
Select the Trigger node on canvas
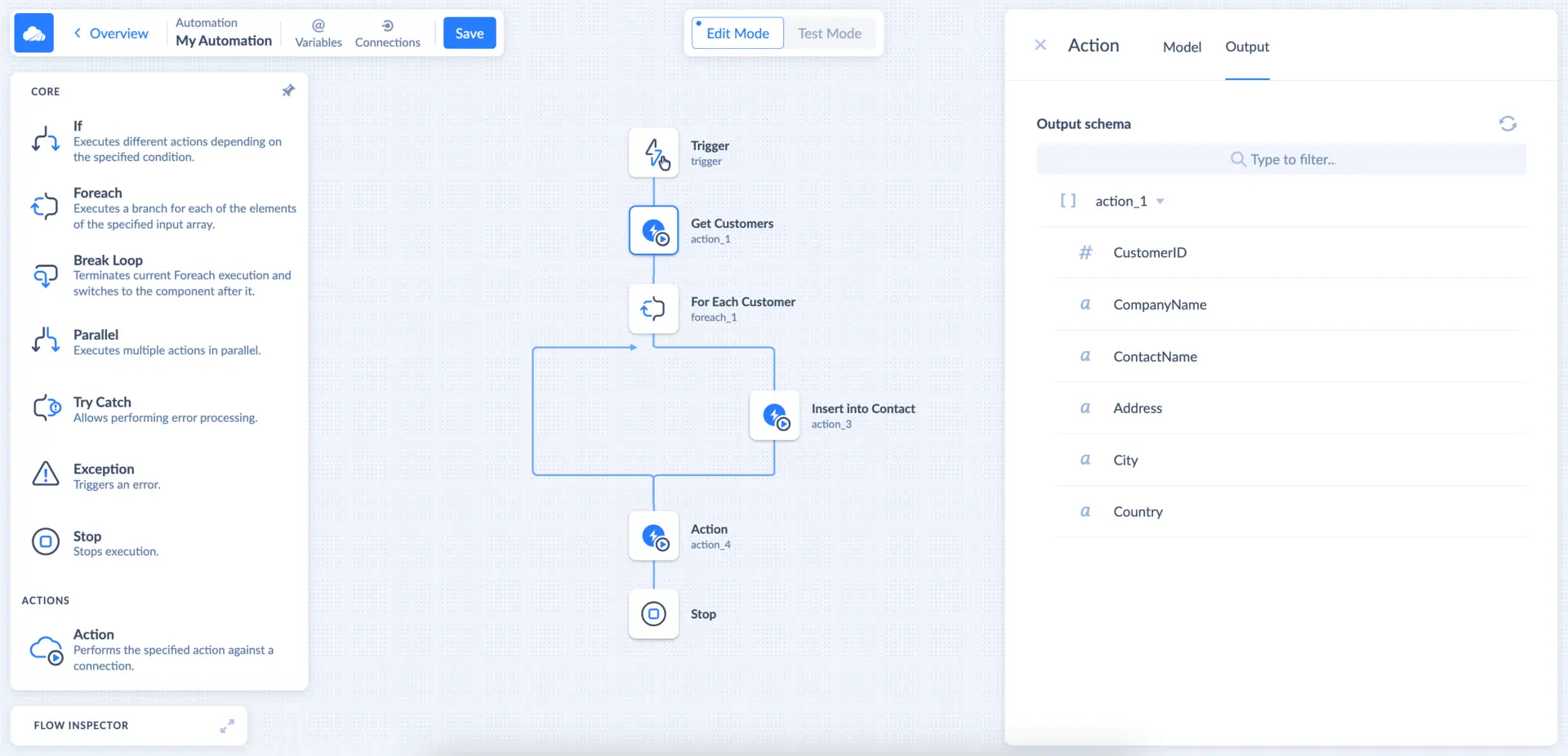653,153
